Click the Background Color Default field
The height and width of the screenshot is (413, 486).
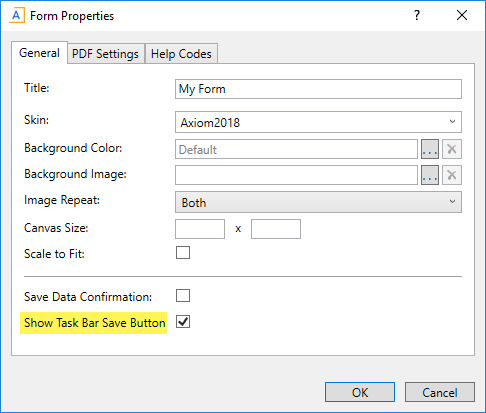(x=296, y=149)
